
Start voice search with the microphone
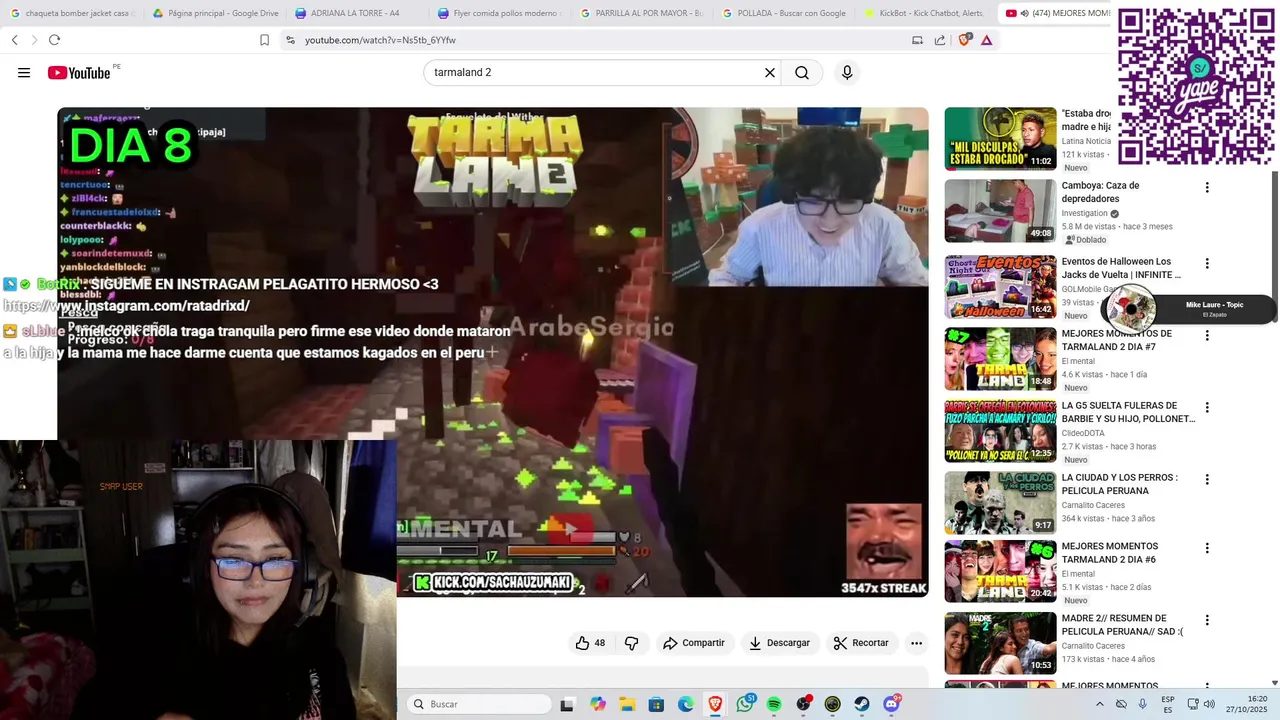847,73
